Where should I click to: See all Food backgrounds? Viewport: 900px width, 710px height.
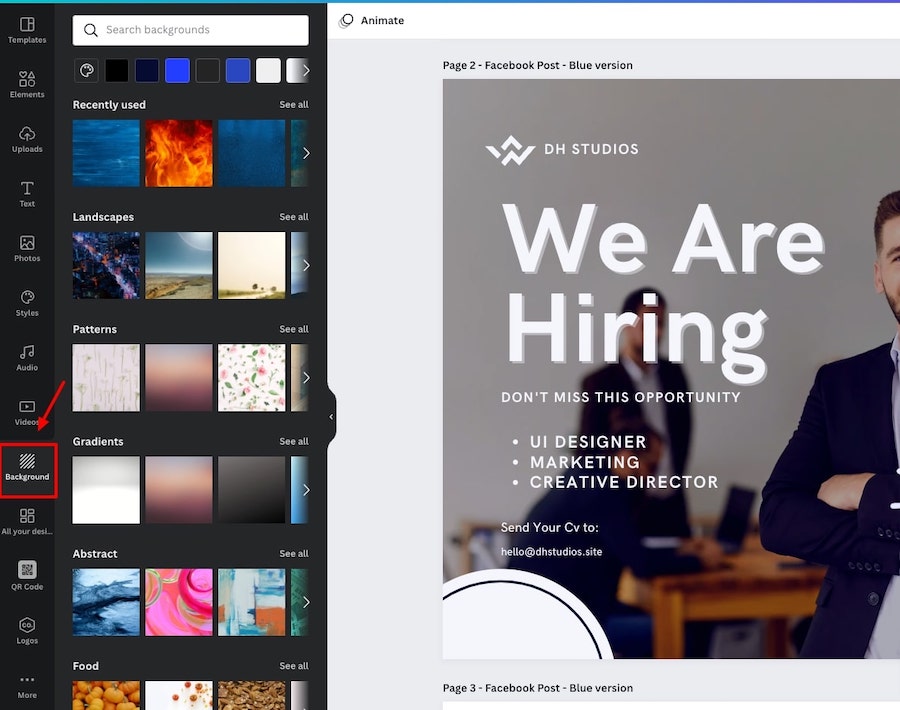(294, 666)
